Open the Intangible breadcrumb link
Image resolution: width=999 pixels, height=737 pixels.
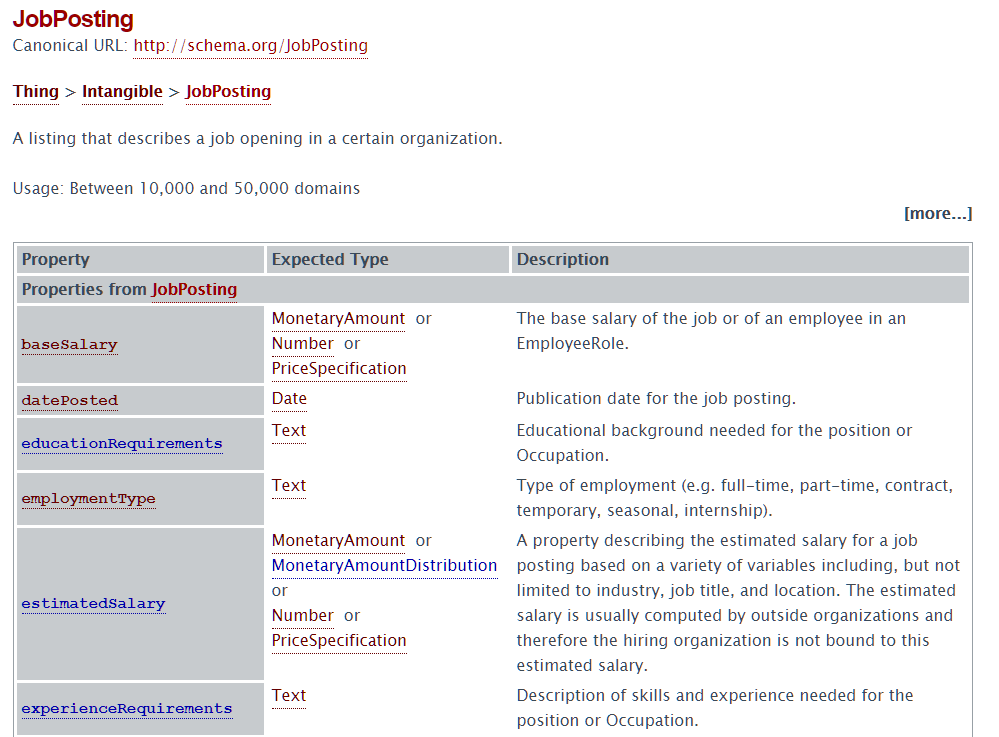point(122,92)
